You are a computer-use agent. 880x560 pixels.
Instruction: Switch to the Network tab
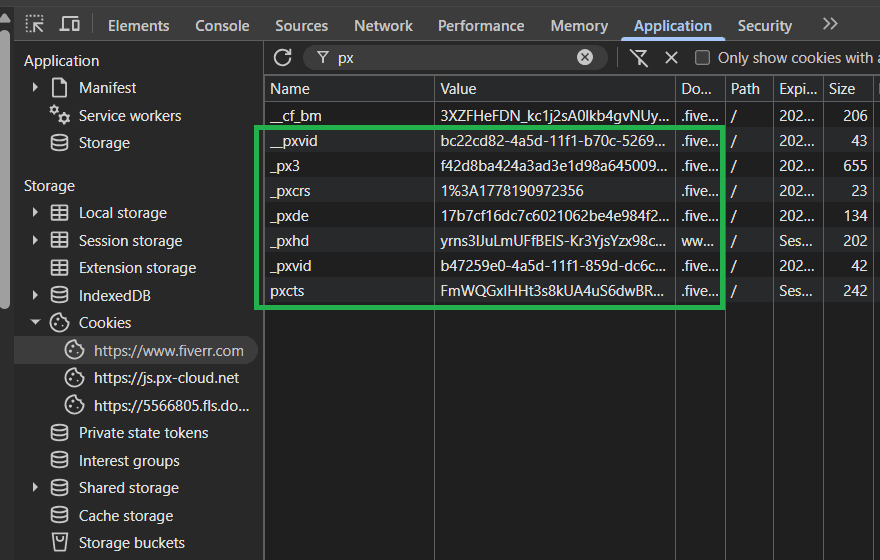pyautogui.click(x=383, y=26)
